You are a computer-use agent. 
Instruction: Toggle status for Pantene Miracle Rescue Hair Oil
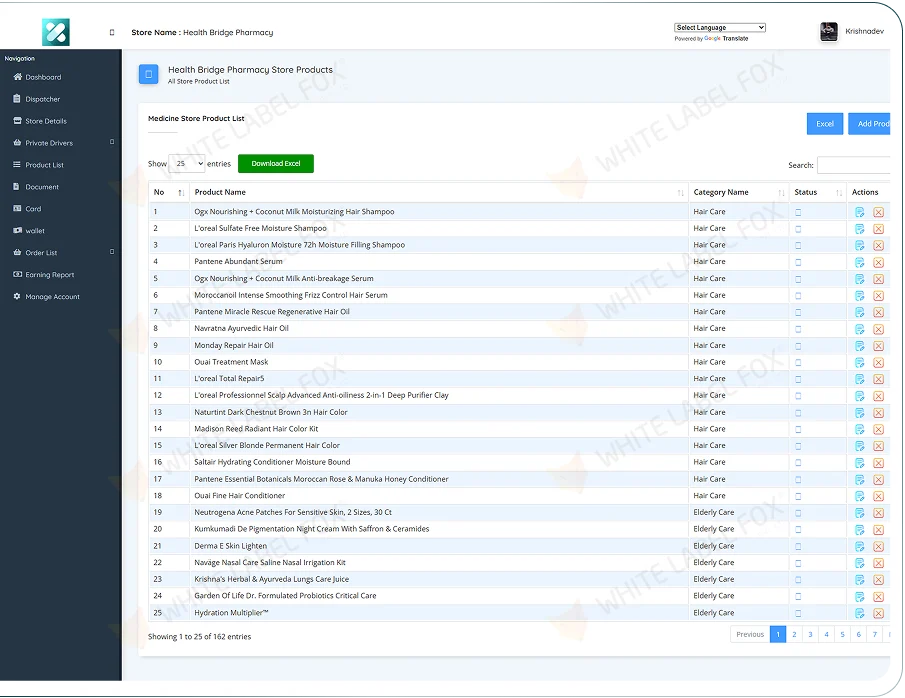click(798, 312)
